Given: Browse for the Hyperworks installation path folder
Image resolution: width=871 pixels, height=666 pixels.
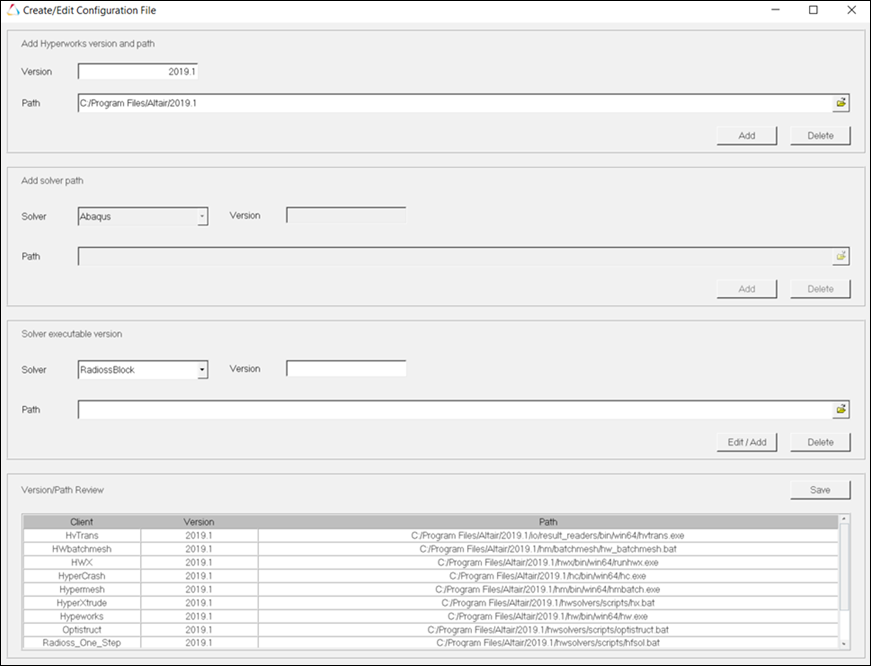Looking at the screenshot, I should pyautogui.click(x=841, y=103).
